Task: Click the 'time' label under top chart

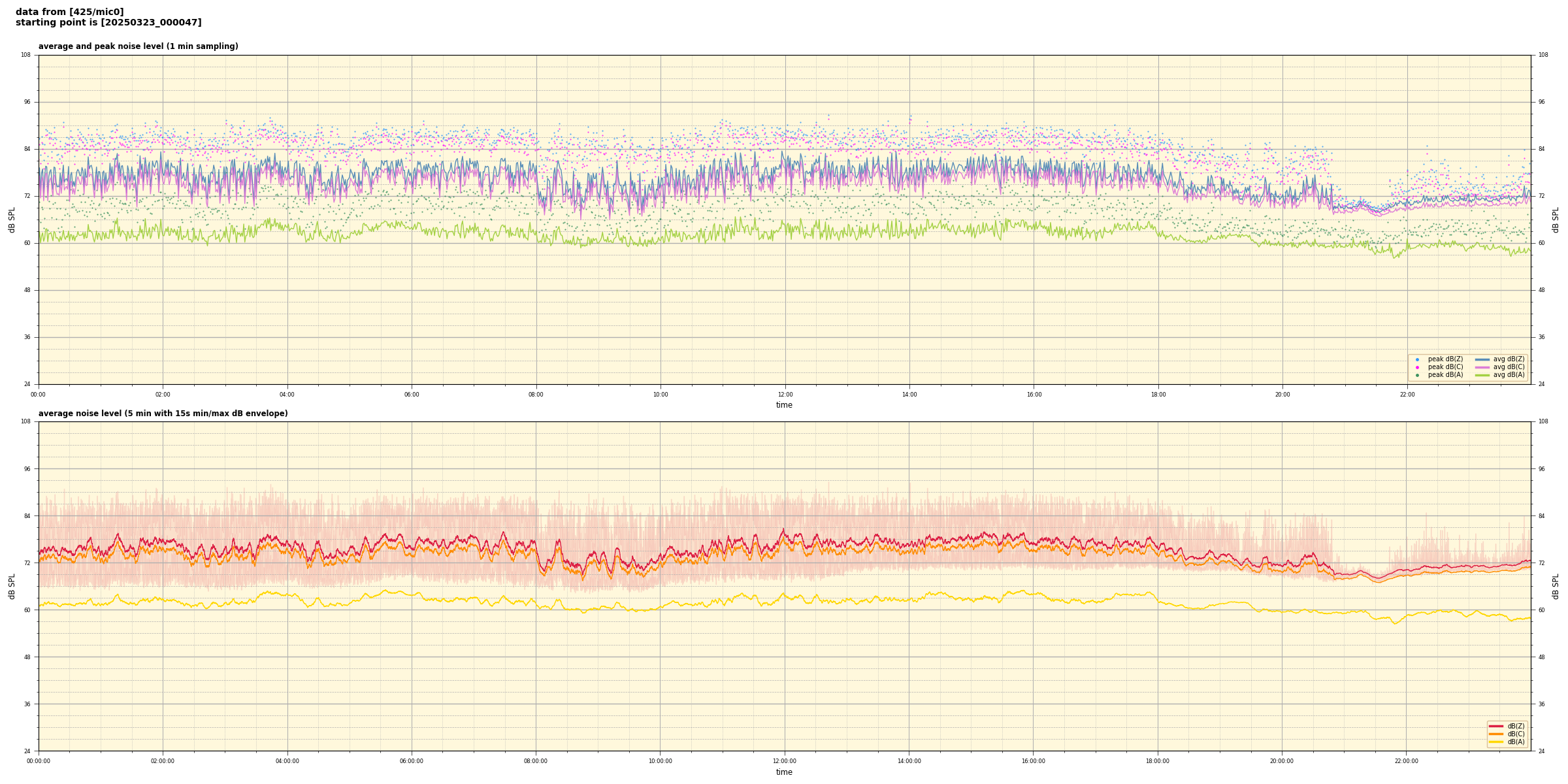Action: coord(784,405)
